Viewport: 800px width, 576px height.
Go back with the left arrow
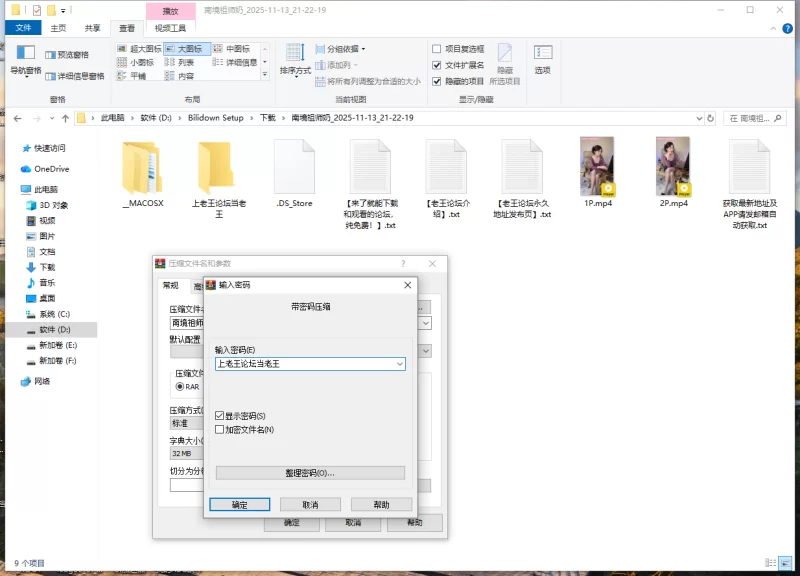18,118
